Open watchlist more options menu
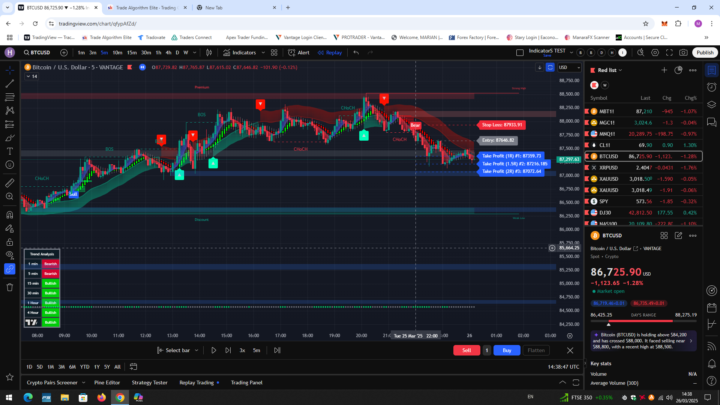The height and width of the screenshot is (405, 720). 693,70
